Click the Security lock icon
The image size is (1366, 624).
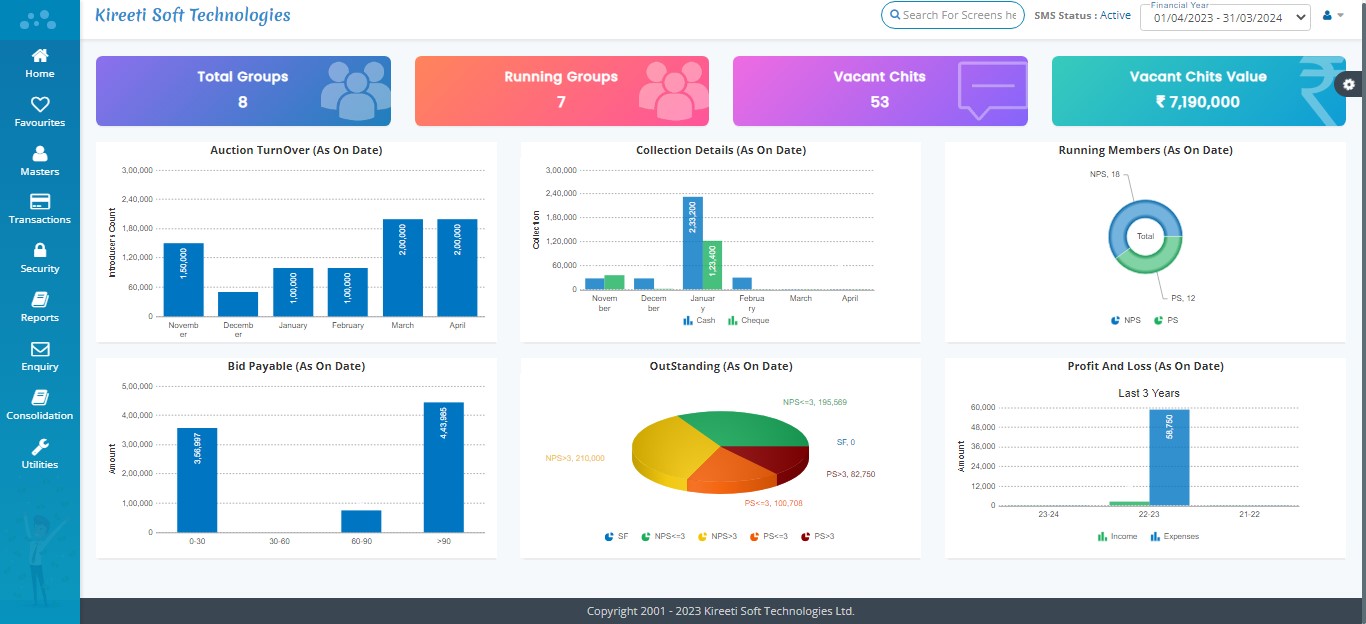click(40, 251)
